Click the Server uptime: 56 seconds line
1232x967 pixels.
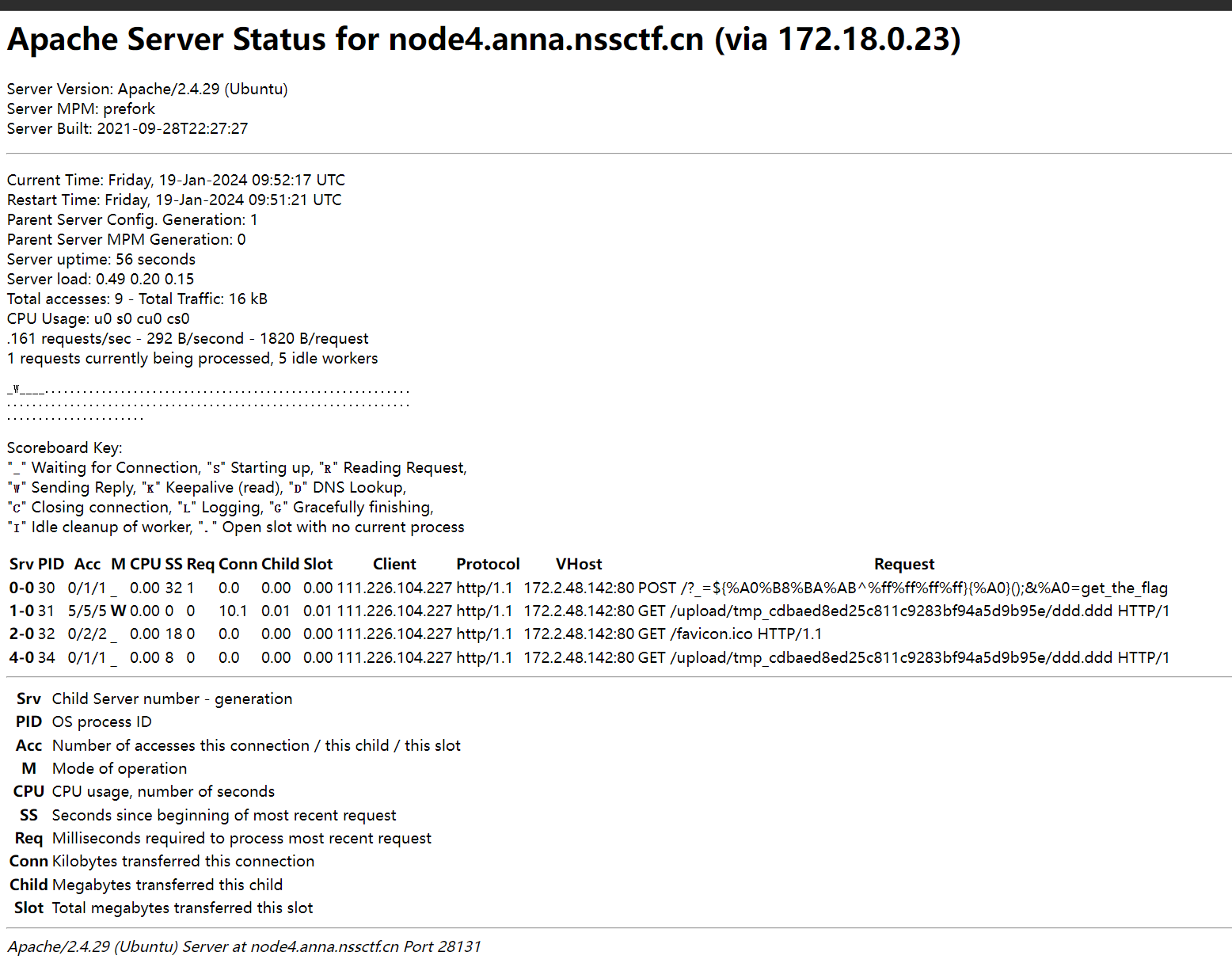[101, 259]
